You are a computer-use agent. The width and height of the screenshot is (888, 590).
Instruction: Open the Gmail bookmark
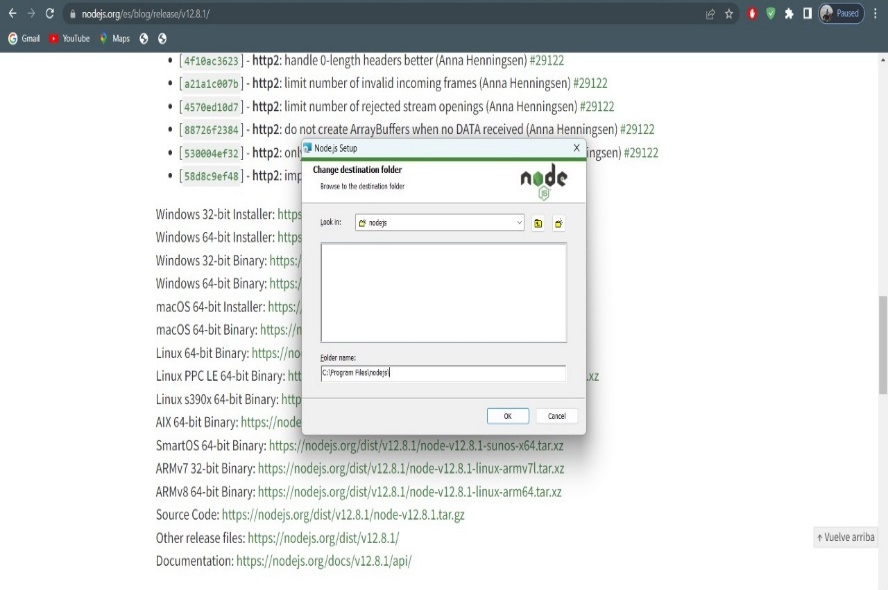click(x=24, y=39)
